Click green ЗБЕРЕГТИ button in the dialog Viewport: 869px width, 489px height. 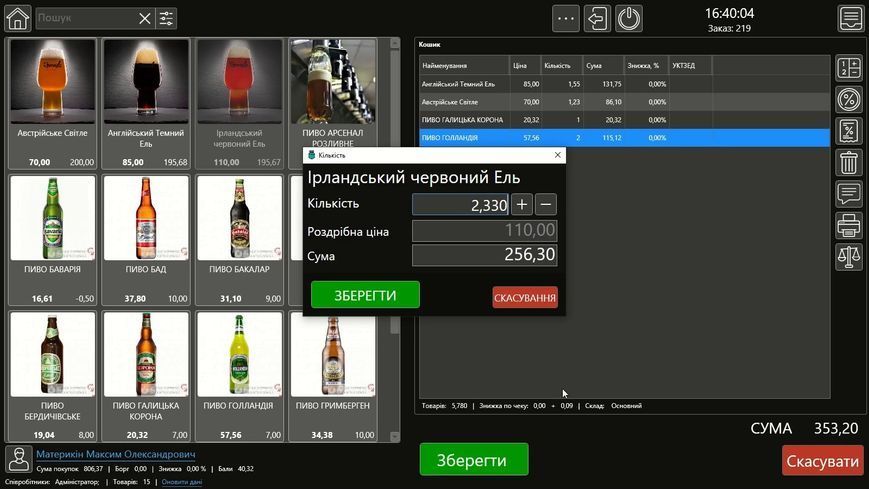(365, 295)
